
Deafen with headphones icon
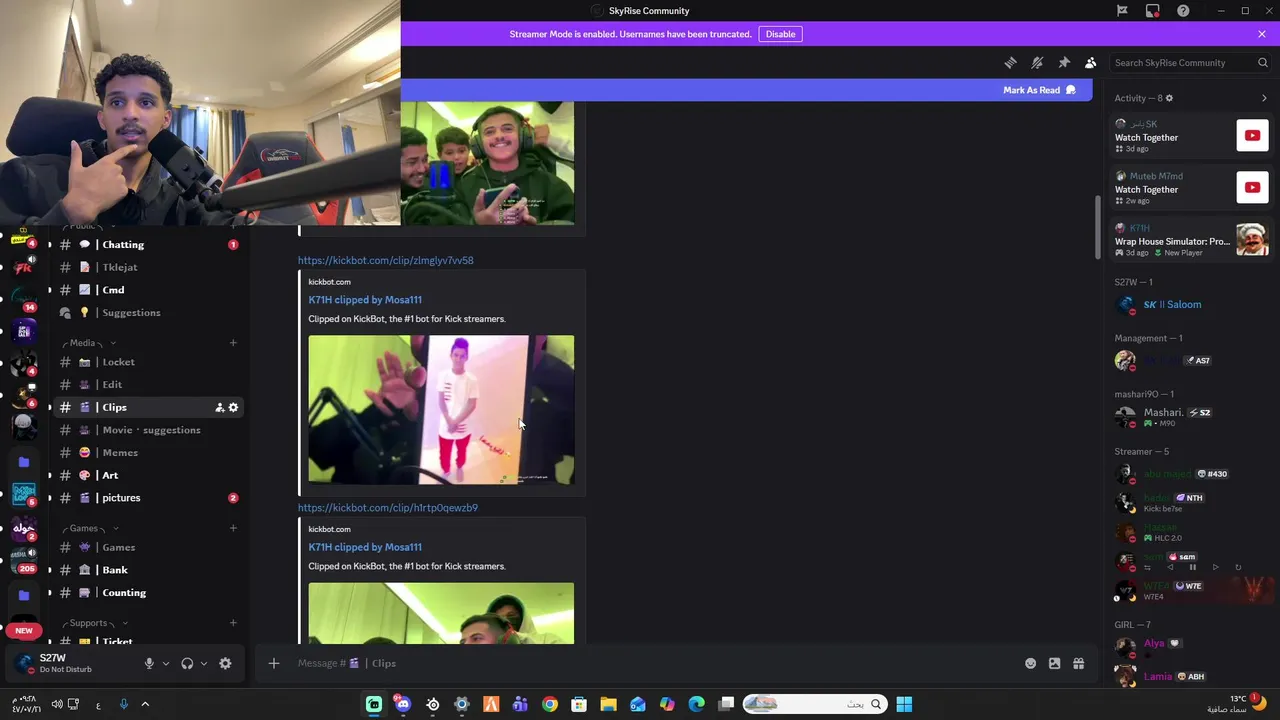187,663
